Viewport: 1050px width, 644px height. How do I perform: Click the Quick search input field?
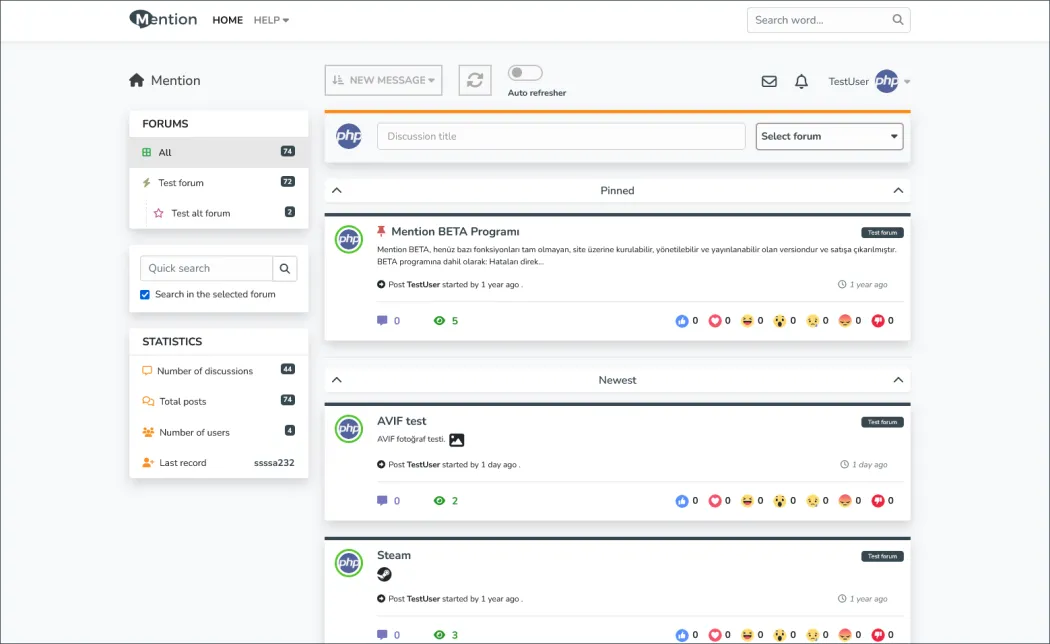point(206,268)
